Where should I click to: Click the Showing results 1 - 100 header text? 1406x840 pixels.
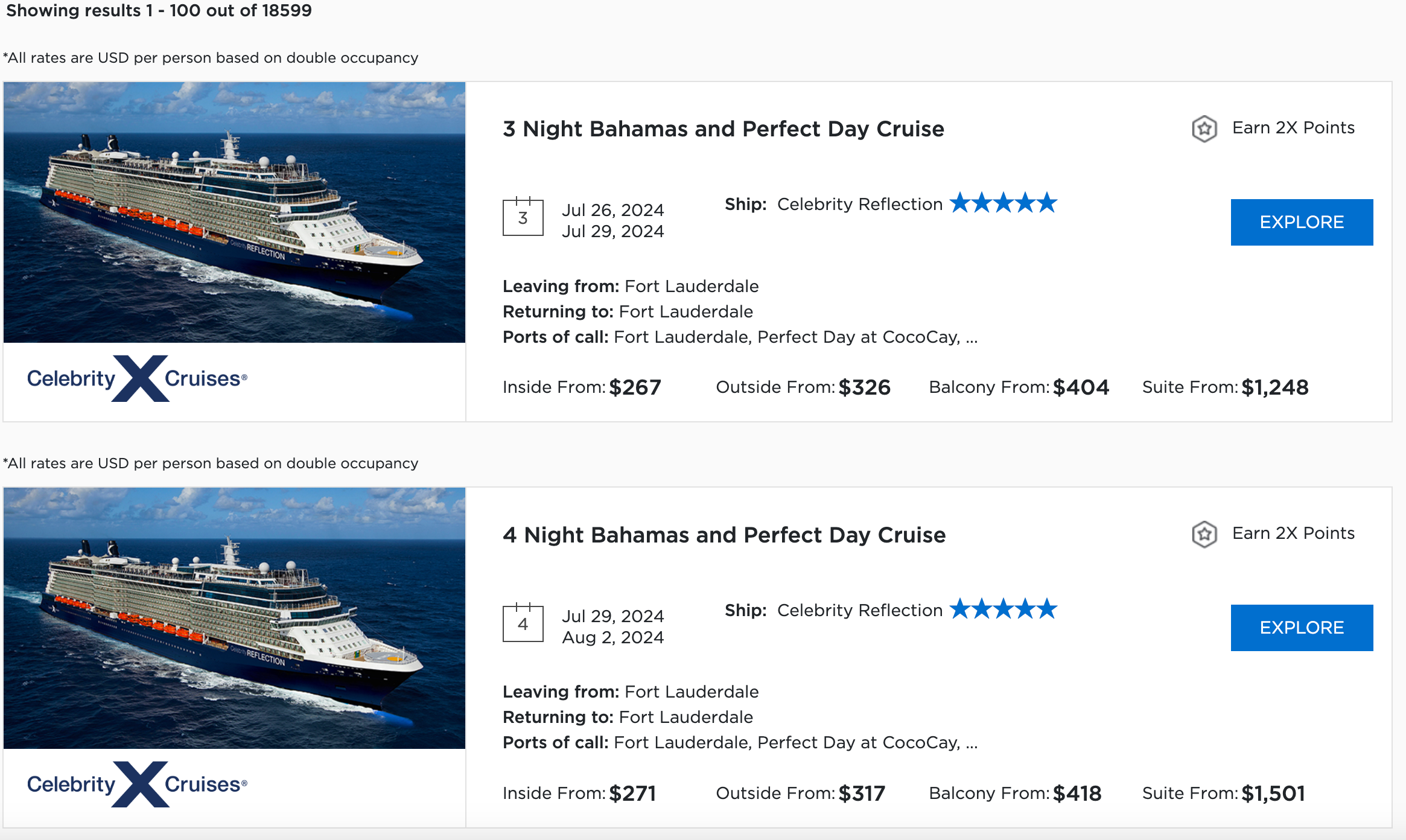click(157, 11)
